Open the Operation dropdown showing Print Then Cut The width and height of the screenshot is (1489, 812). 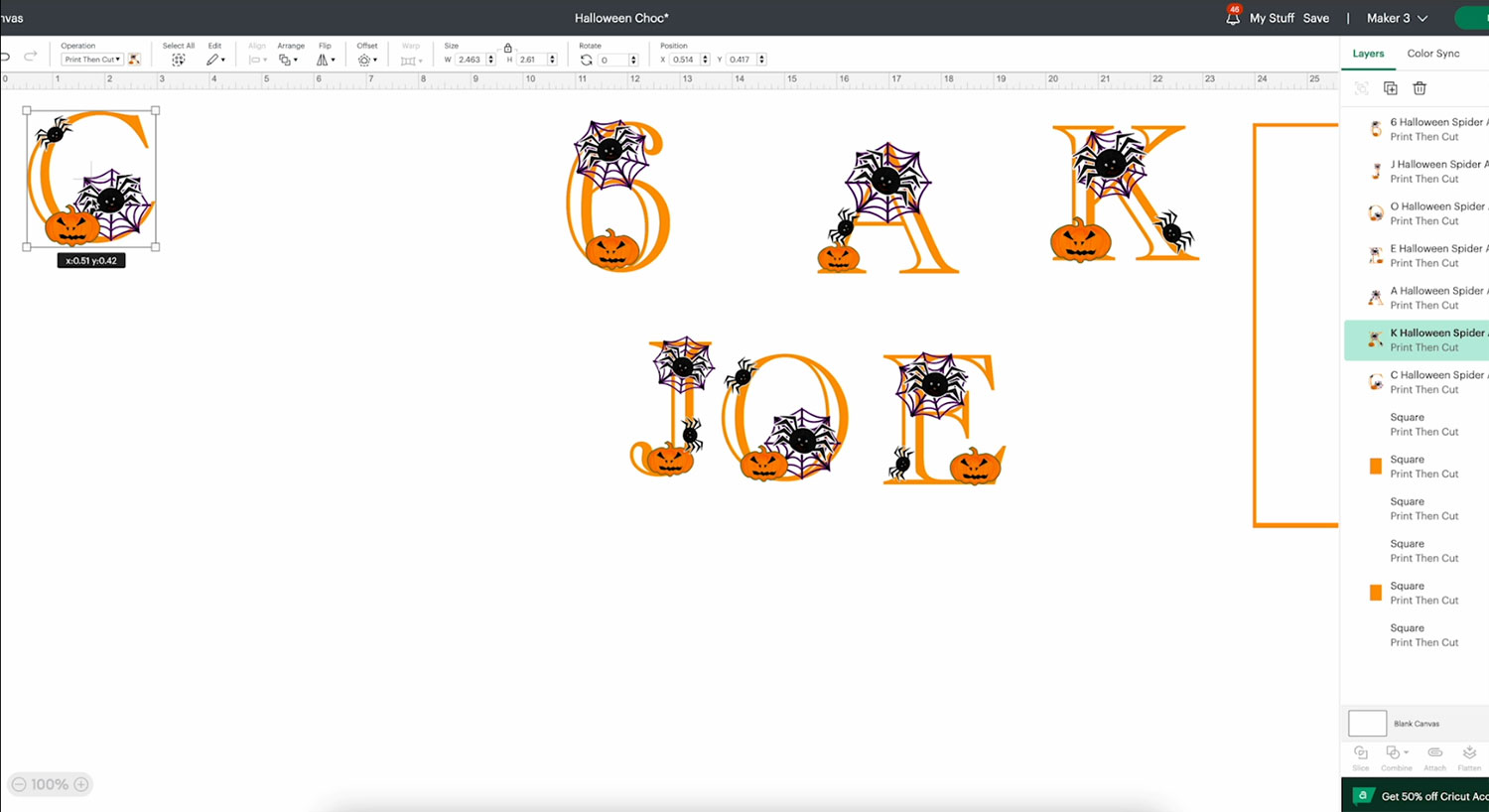(92, 60)
